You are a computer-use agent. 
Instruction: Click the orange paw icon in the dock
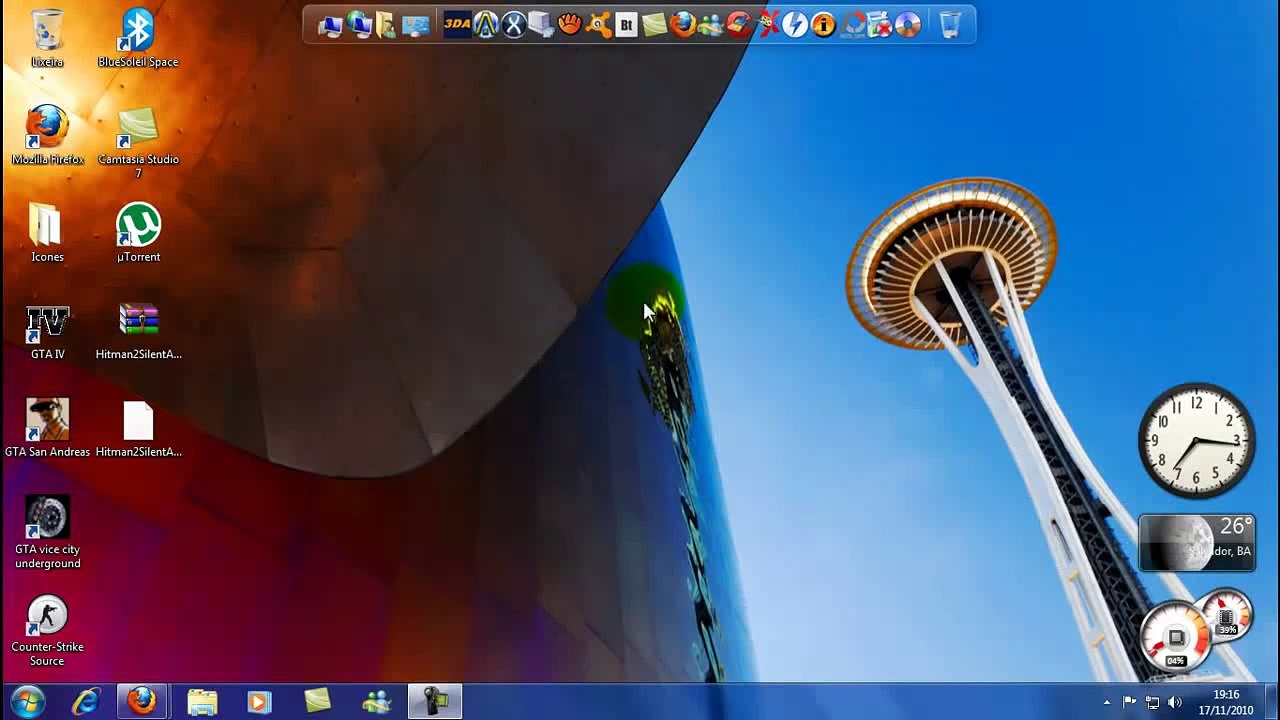[569, 24]
